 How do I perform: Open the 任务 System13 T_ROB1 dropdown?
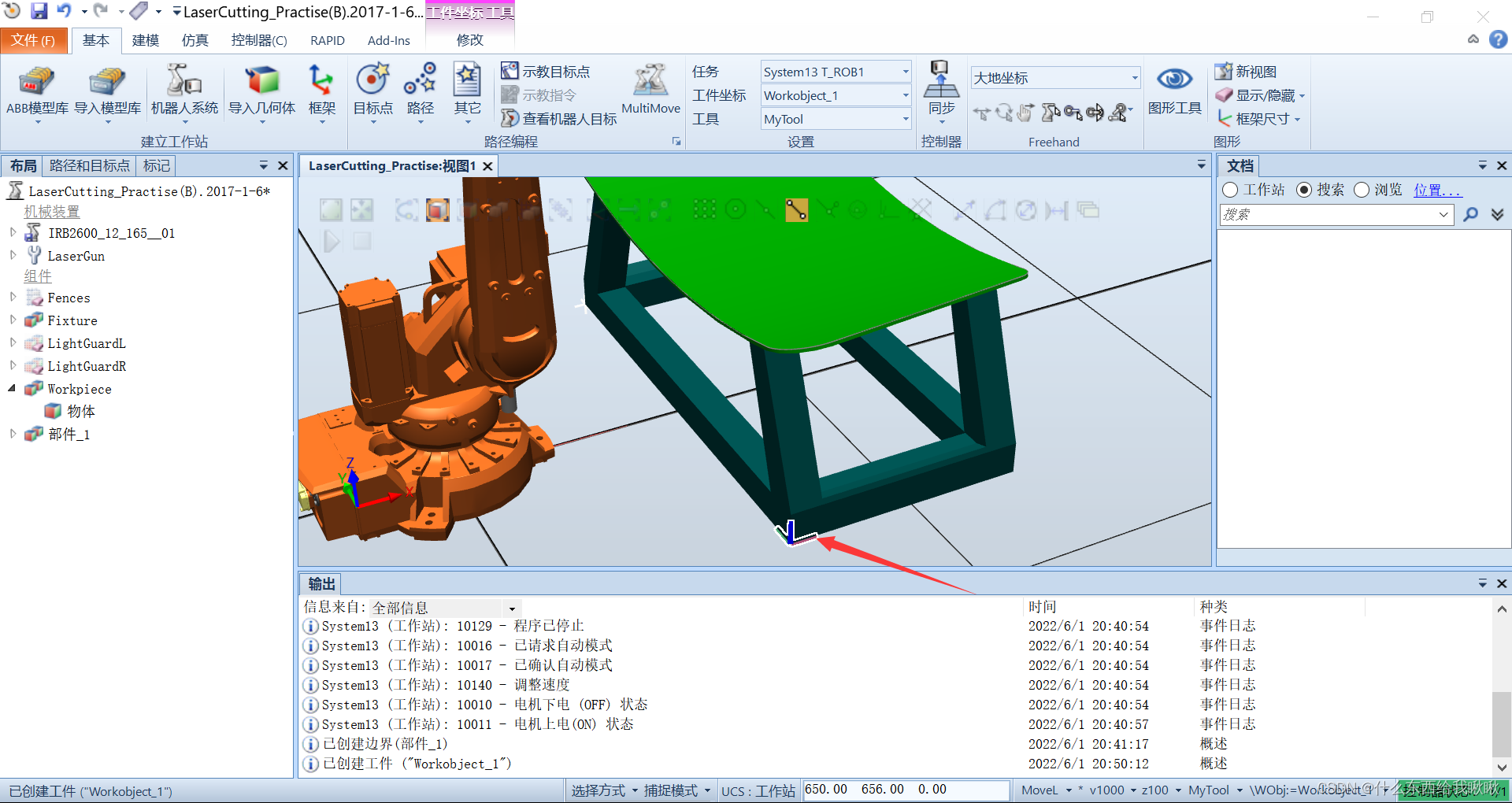pyautogui.click(x=836, y=72)
